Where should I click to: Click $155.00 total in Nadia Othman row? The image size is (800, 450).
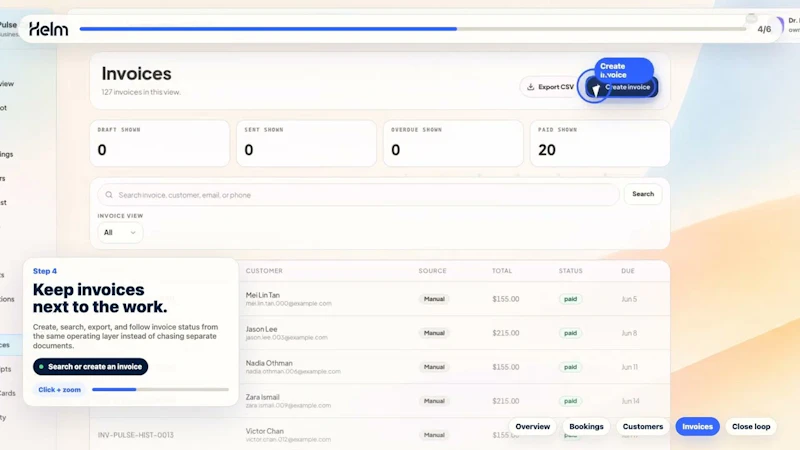point(506,367)
